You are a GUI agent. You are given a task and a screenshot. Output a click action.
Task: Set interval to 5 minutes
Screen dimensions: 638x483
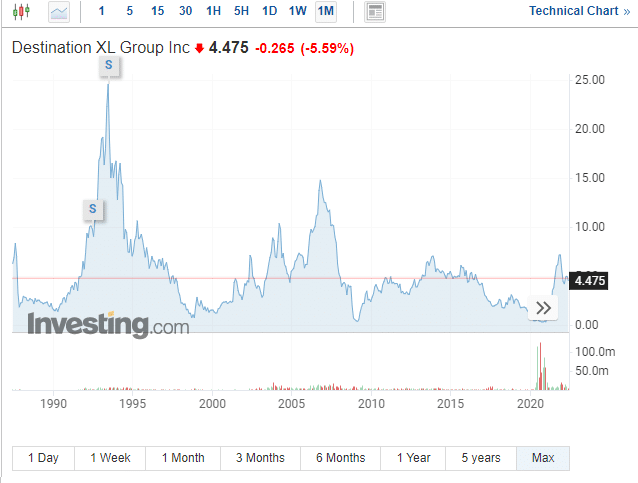[x=129, y=11]
